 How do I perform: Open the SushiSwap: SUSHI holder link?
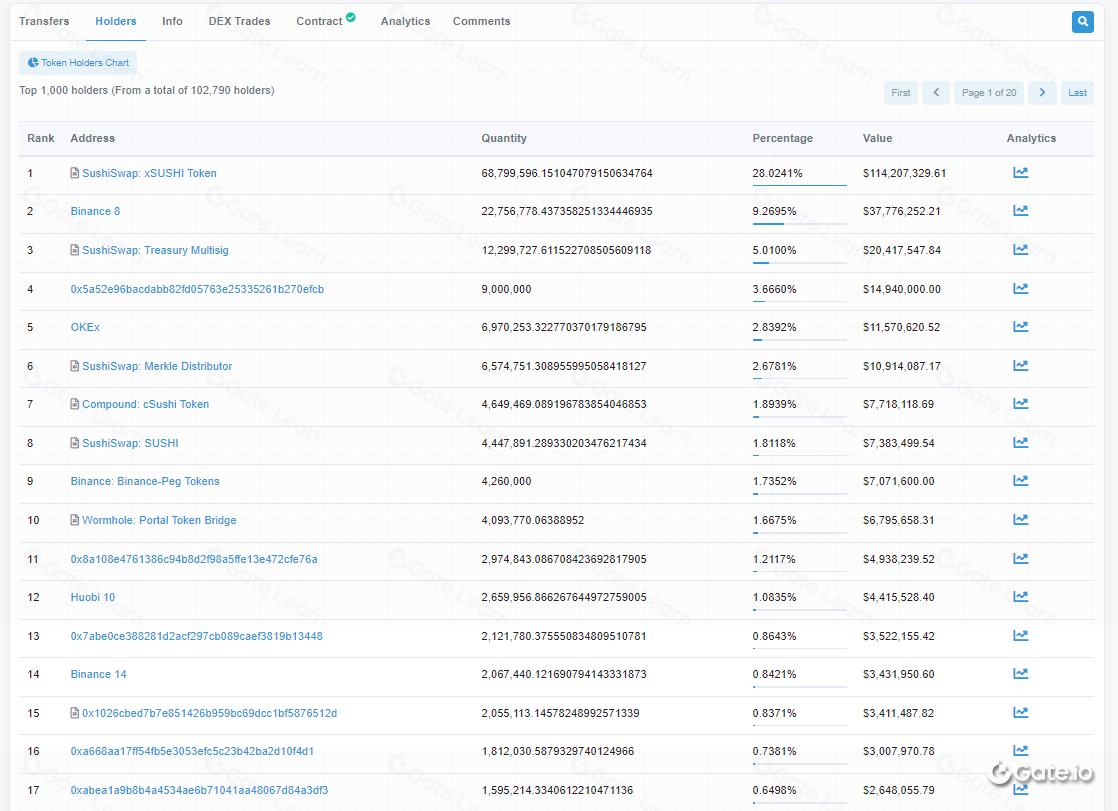130,443
